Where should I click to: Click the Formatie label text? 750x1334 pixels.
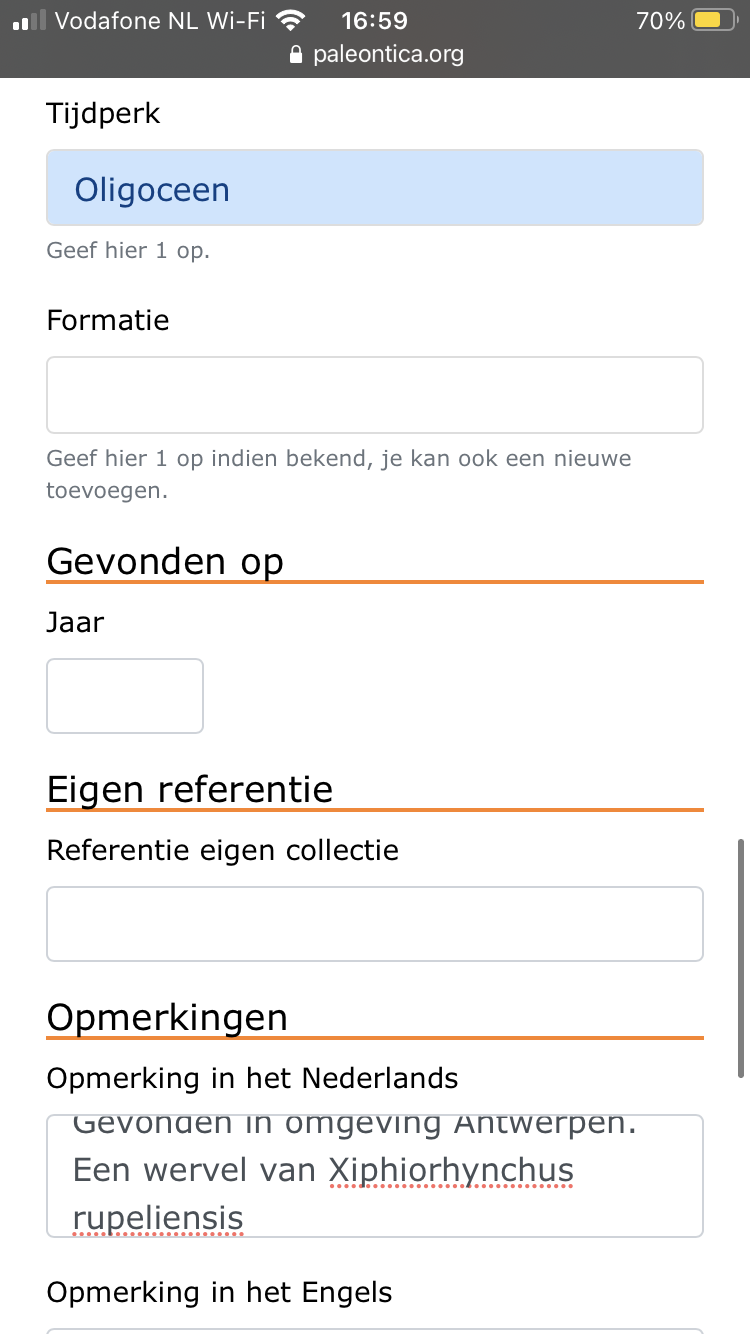(x=108, y=320)
